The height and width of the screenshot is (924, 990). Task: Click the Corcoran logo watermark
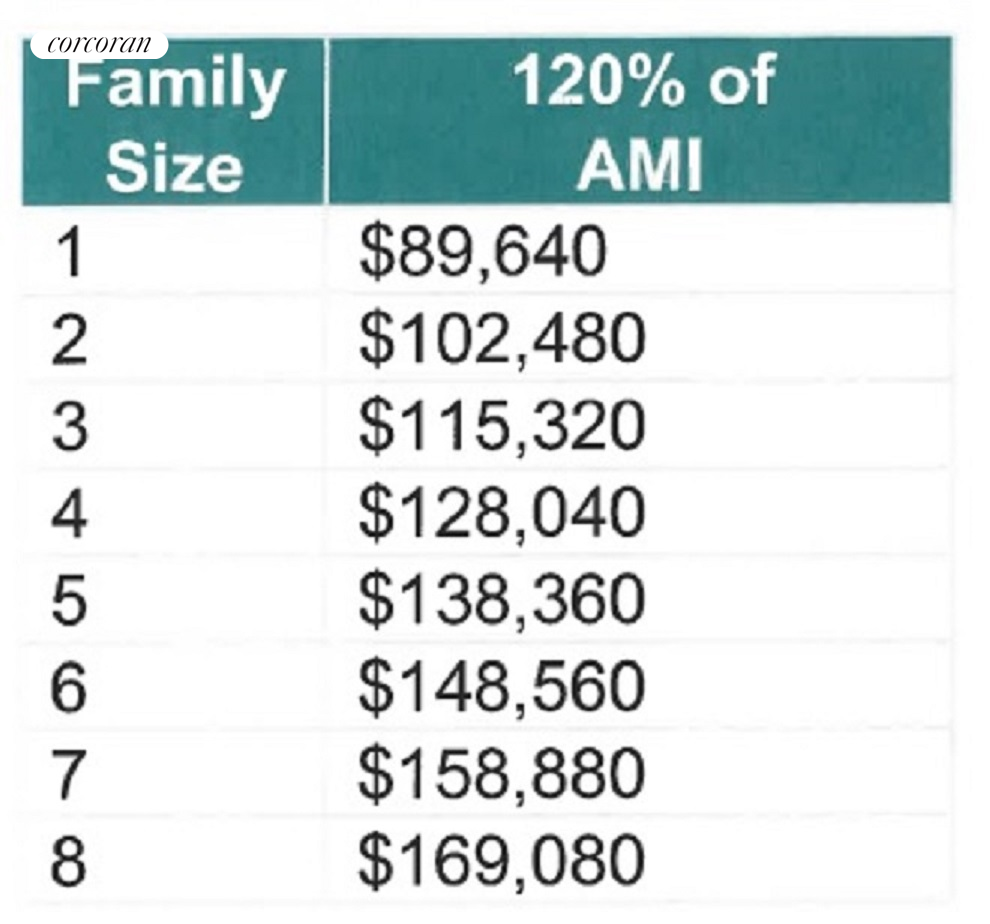click(x=98, y=44)
